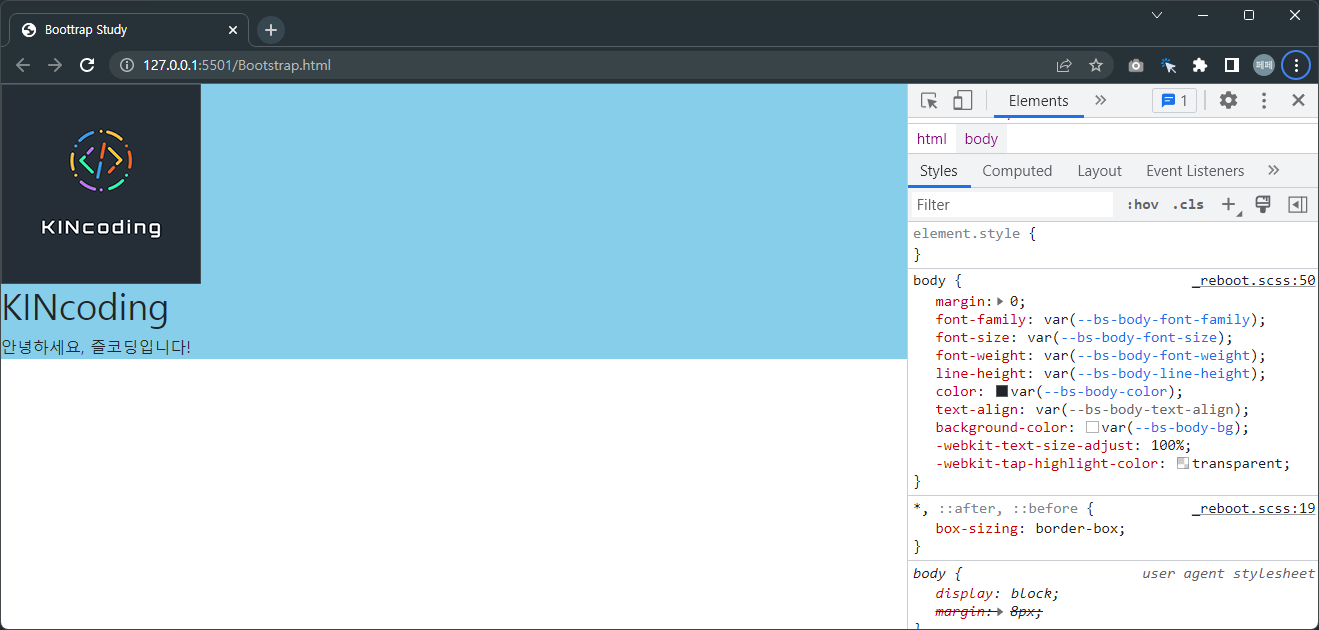
Task: Toggle element state with :hov
Action: 1141,204
